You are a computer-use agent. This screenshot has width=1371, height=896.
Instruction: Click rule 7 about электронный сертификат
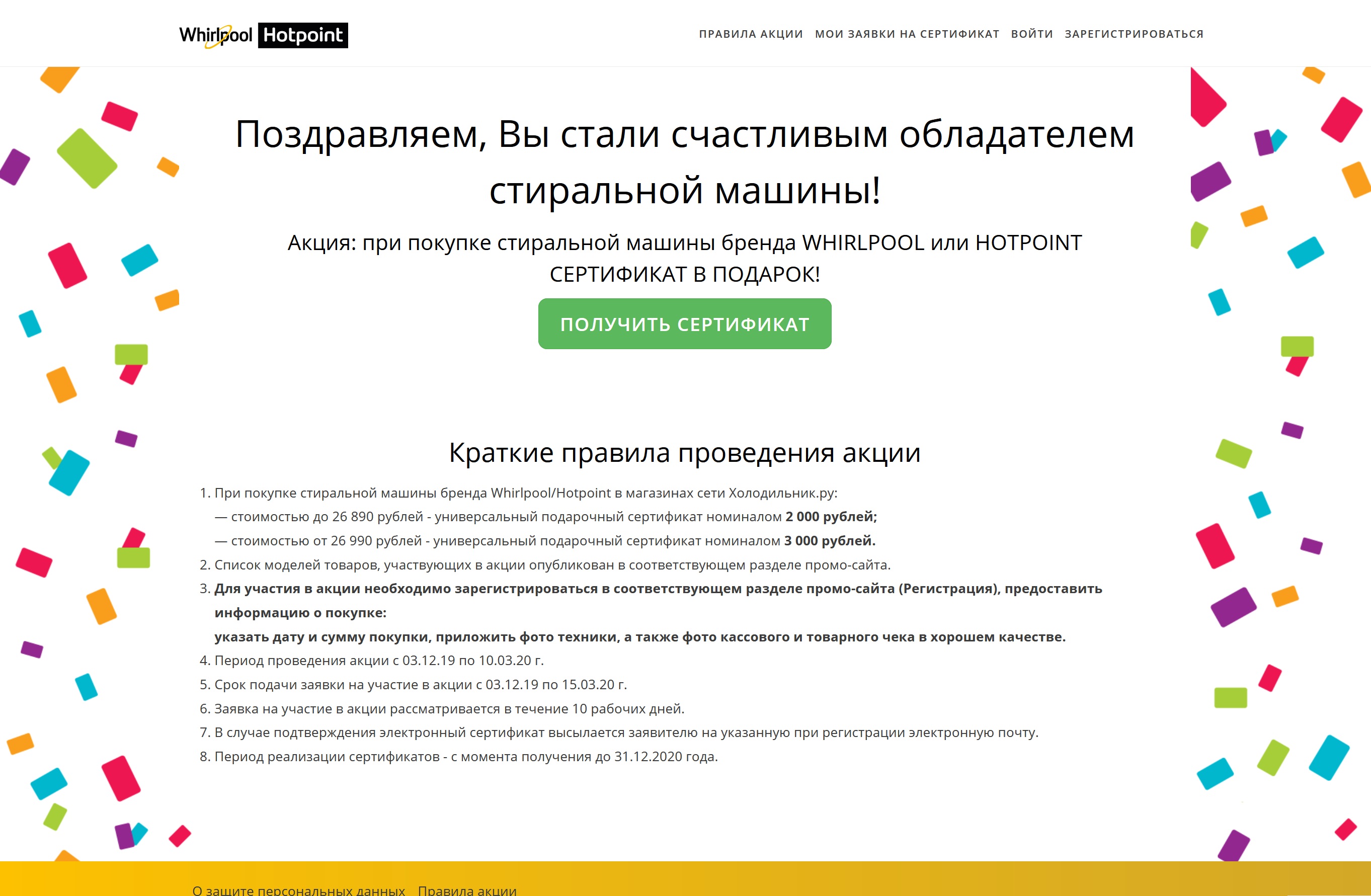point(626,732)
